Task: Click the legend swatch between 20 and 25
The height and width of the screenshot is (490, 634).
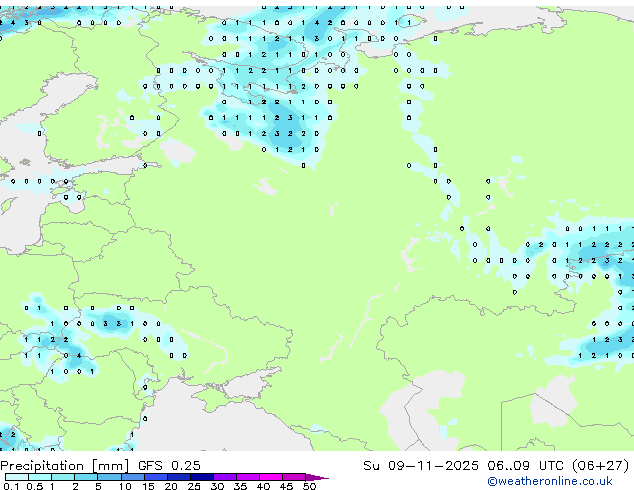Action: tap(179, 477)
